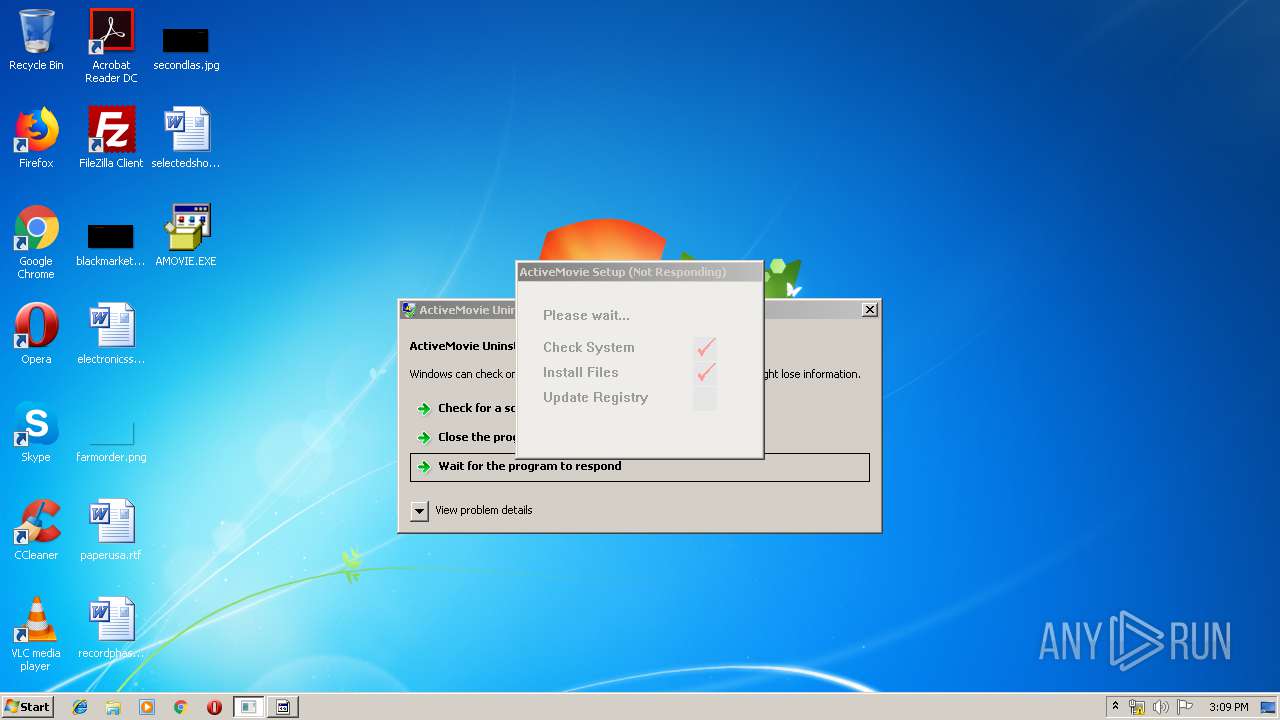Click the Update Registry empty checkbox
1280x720 pixels.
706,398
